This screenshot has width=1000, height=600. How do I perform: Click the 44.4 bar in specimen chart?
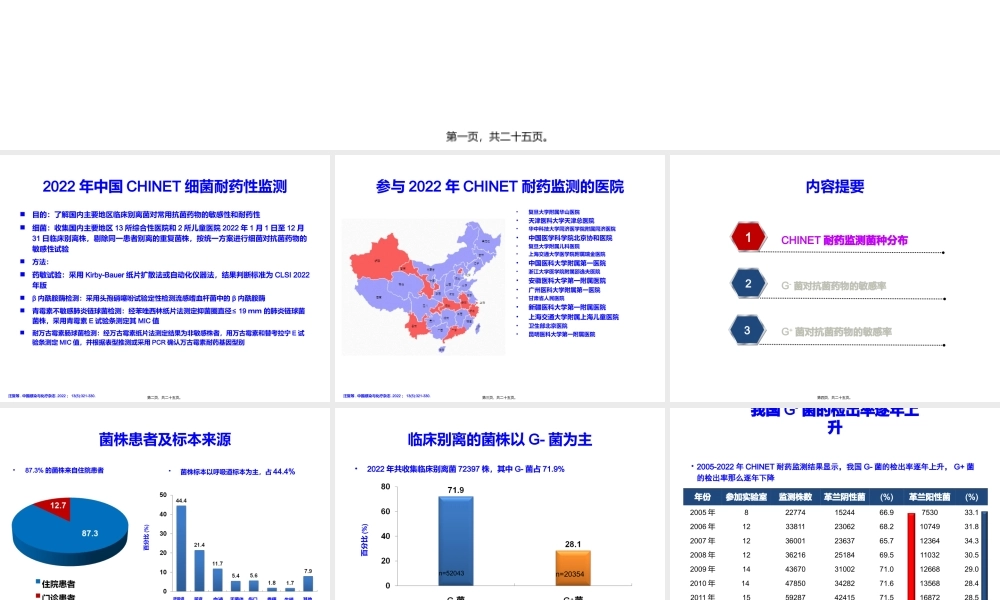coord(181,548)
